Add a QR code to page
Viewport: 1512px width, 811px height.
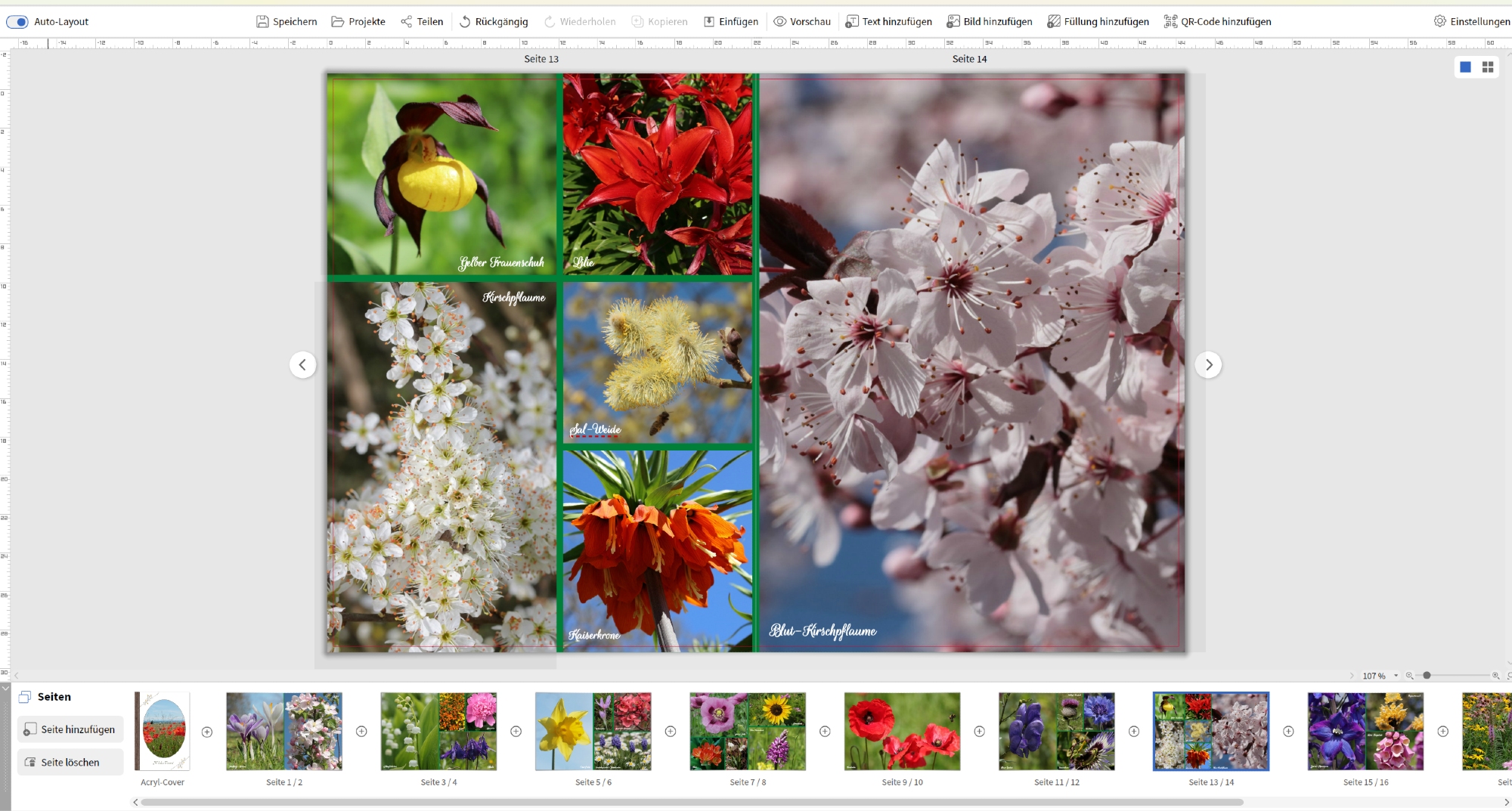(x=1217, y=22)
